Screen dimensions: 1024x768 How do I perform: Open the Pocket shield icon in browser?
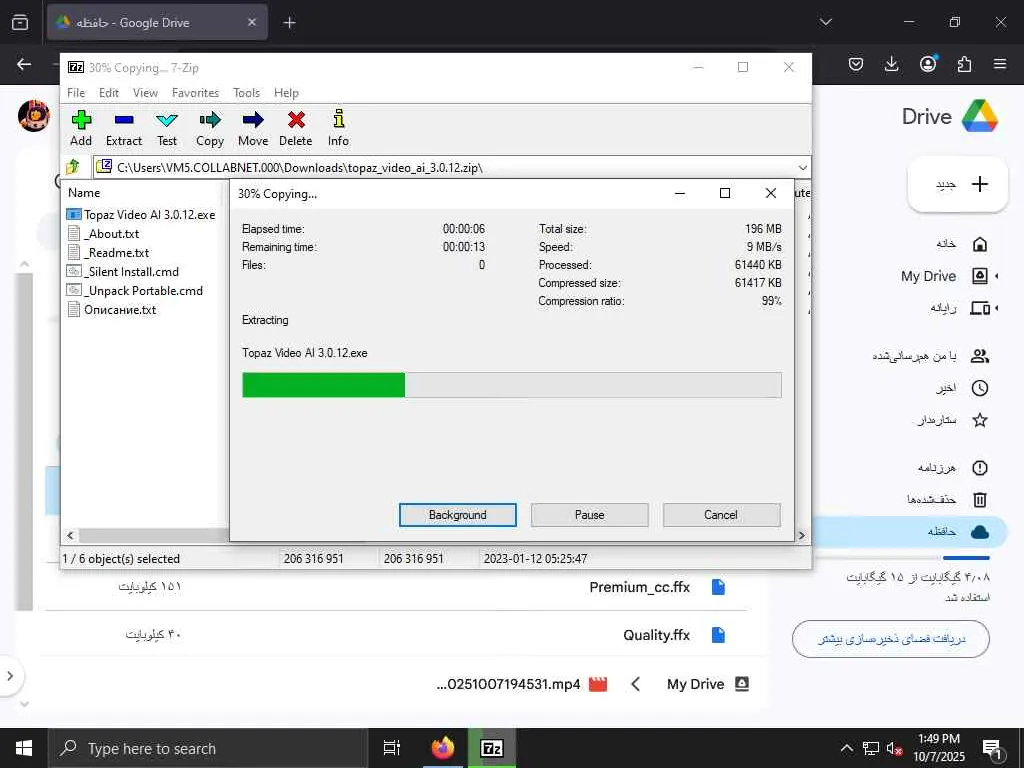click(856, 64)
